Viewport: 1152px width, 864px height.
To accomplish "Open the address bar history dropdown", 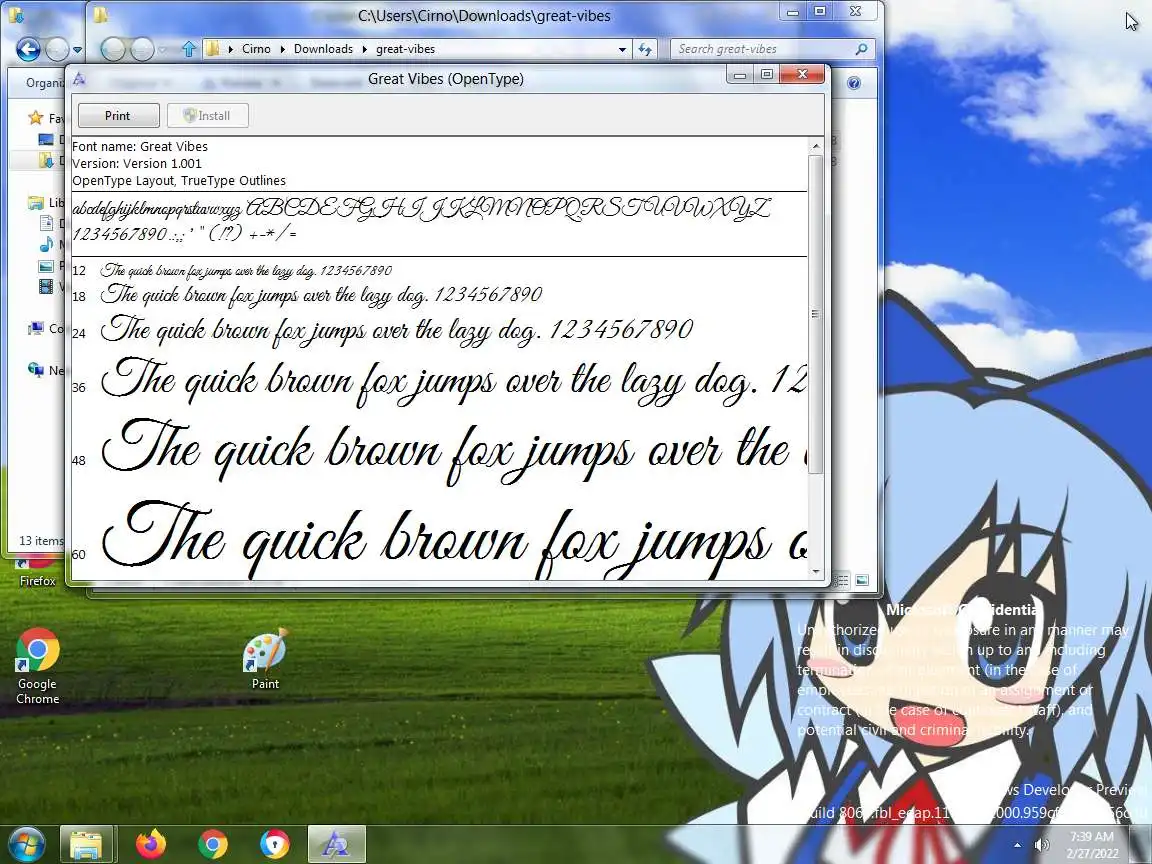I will pos(622,49).
